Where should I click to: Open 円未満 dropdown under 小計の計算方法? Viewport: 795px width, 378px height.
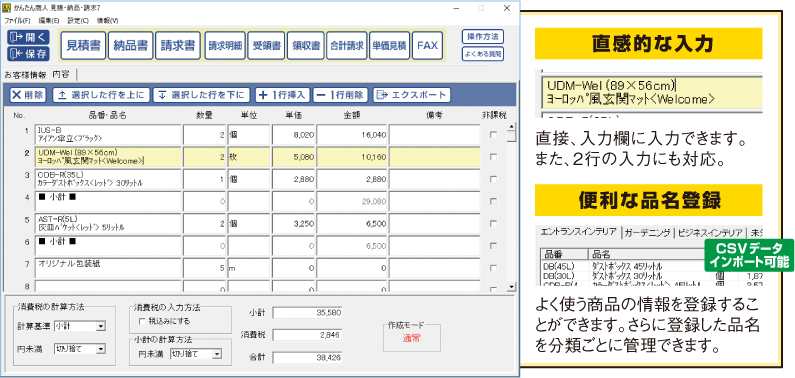coord(196,354)
